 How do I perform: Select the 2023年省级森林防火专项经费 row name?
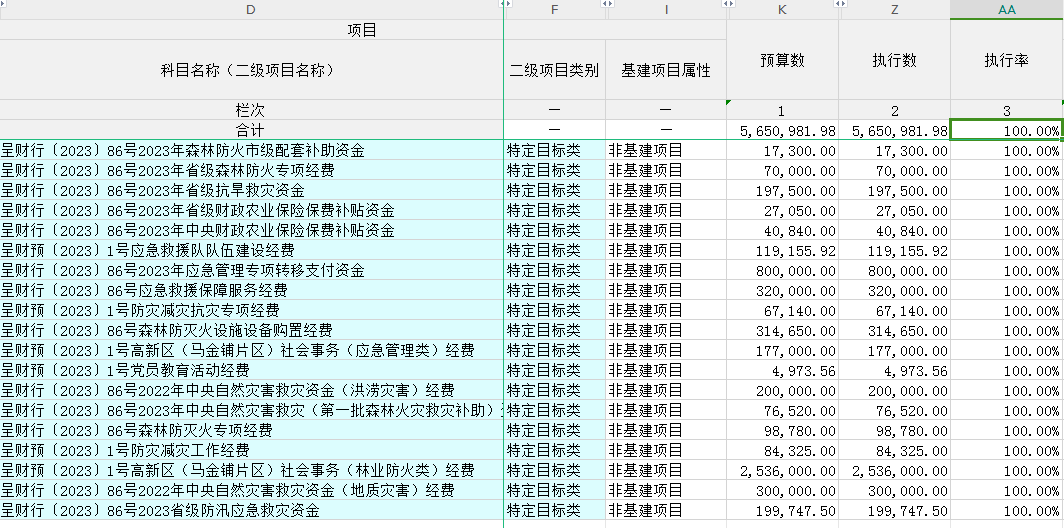coord(251,170)
